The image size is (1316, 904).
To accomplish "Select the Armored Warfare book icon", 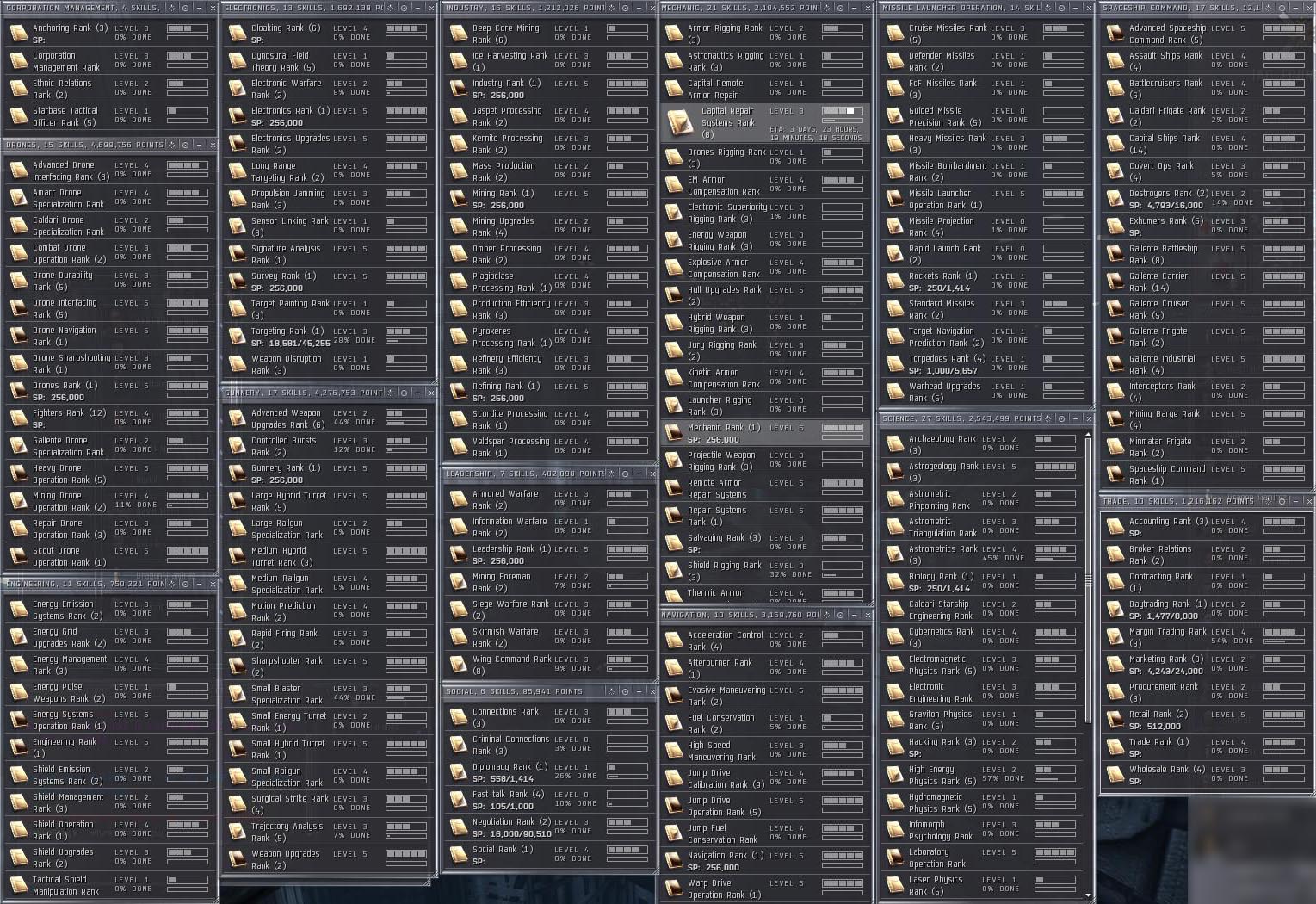I will click(x=458, y=499).
